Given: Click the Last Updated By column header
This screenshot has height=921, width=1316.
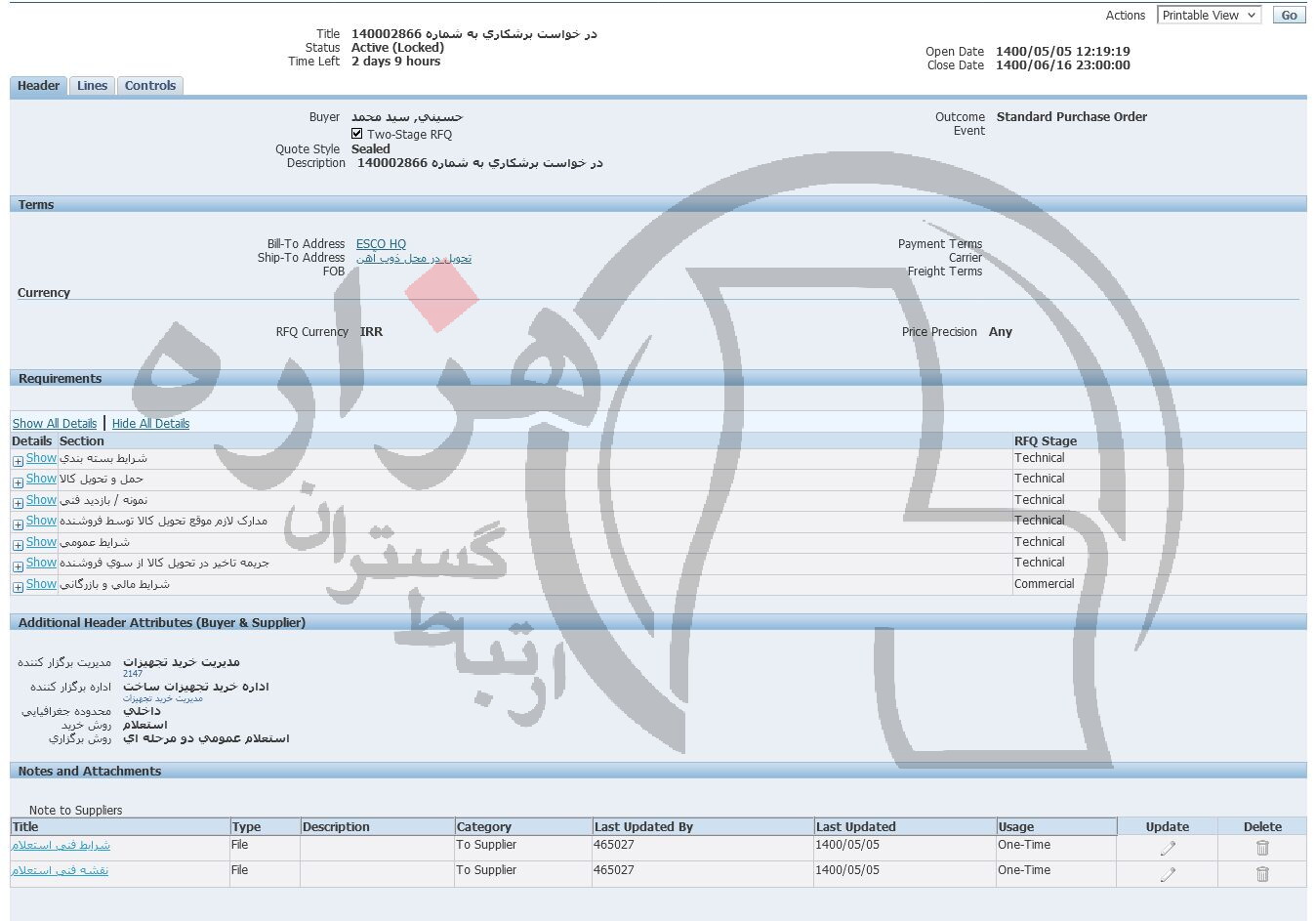Looking at the screenshot, I should (702, 827).
